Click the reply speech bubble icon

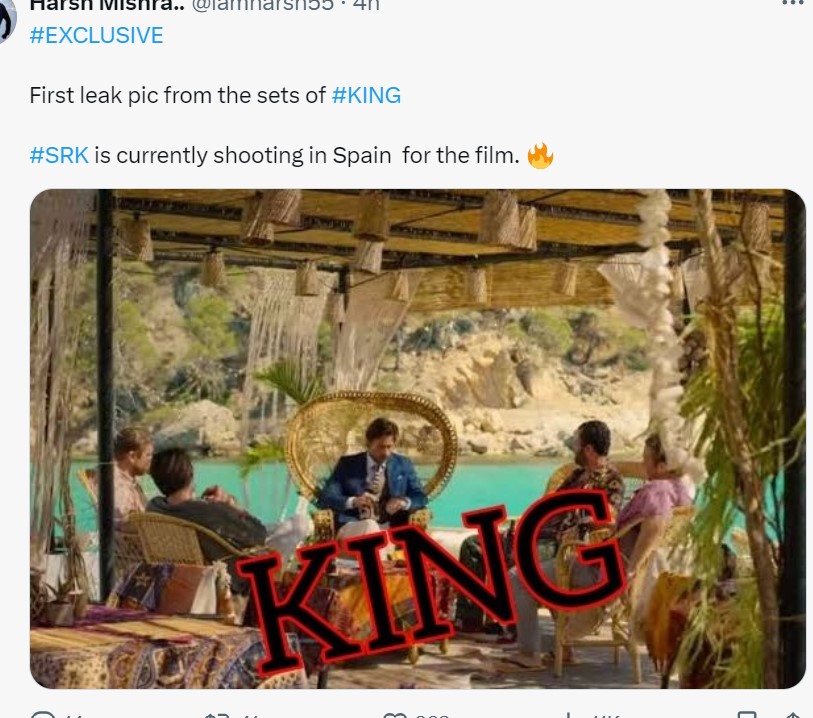(x=42, y=714)
